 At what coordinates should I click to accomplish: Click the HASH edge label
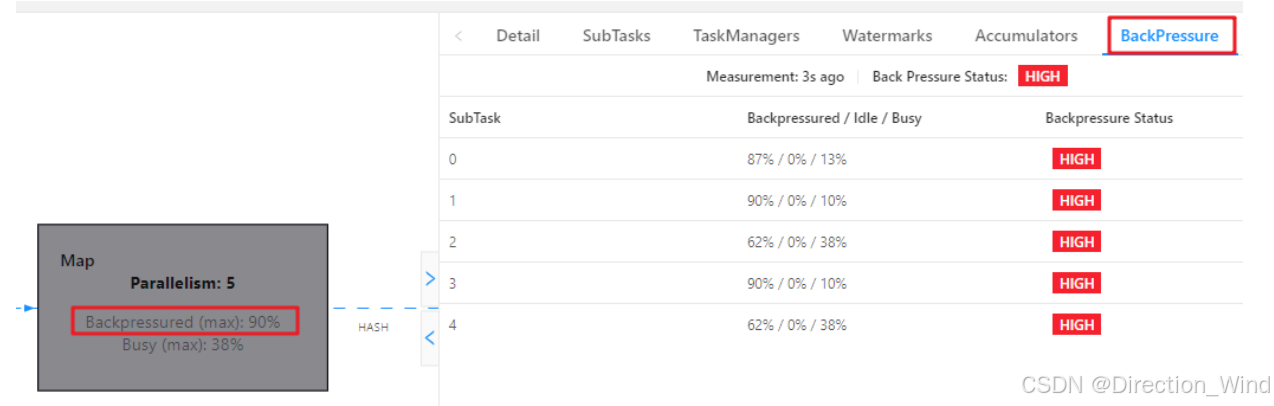[373, 327]
